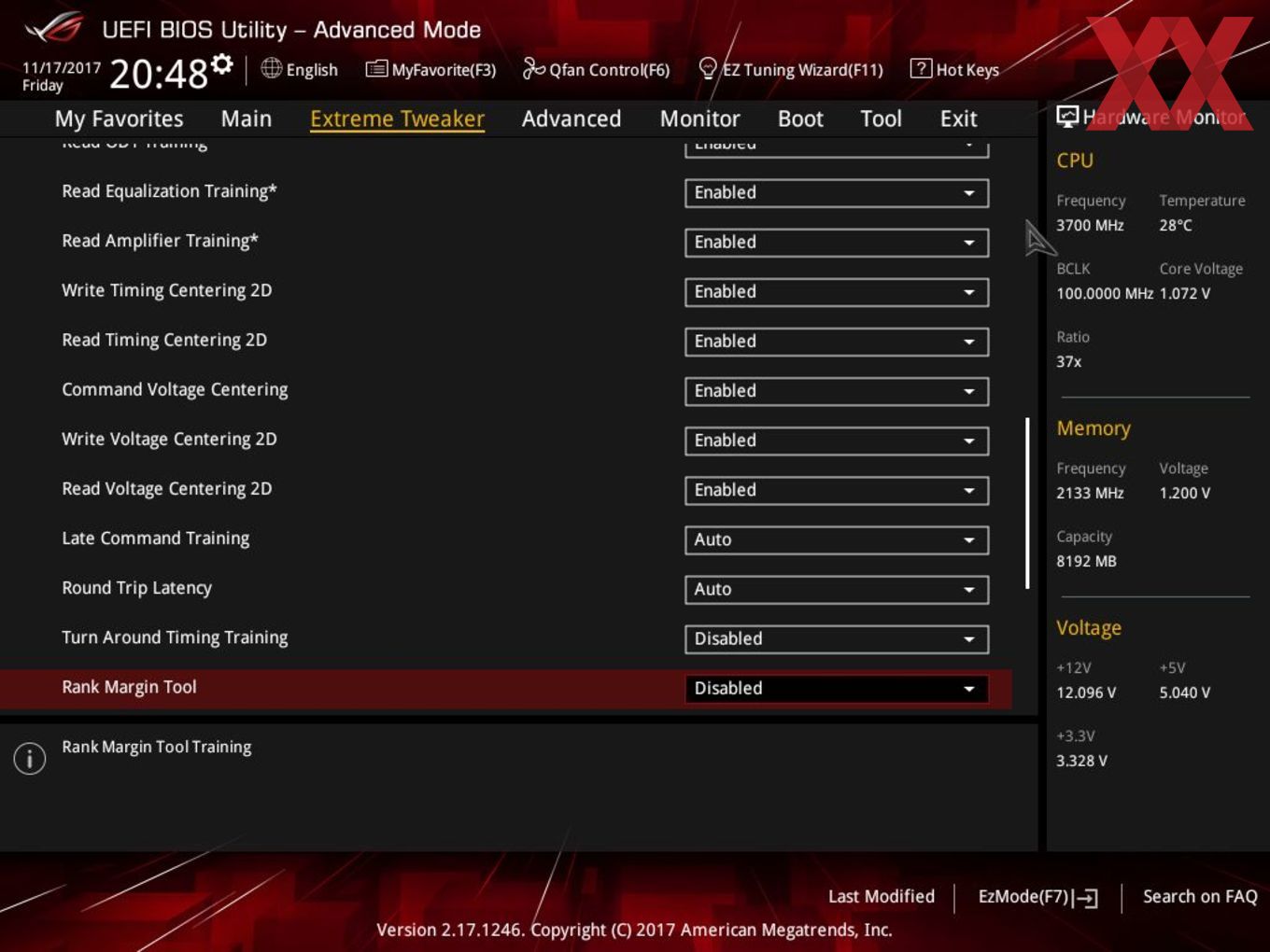Click the Qfan Control fan icon

pos(533,68)
